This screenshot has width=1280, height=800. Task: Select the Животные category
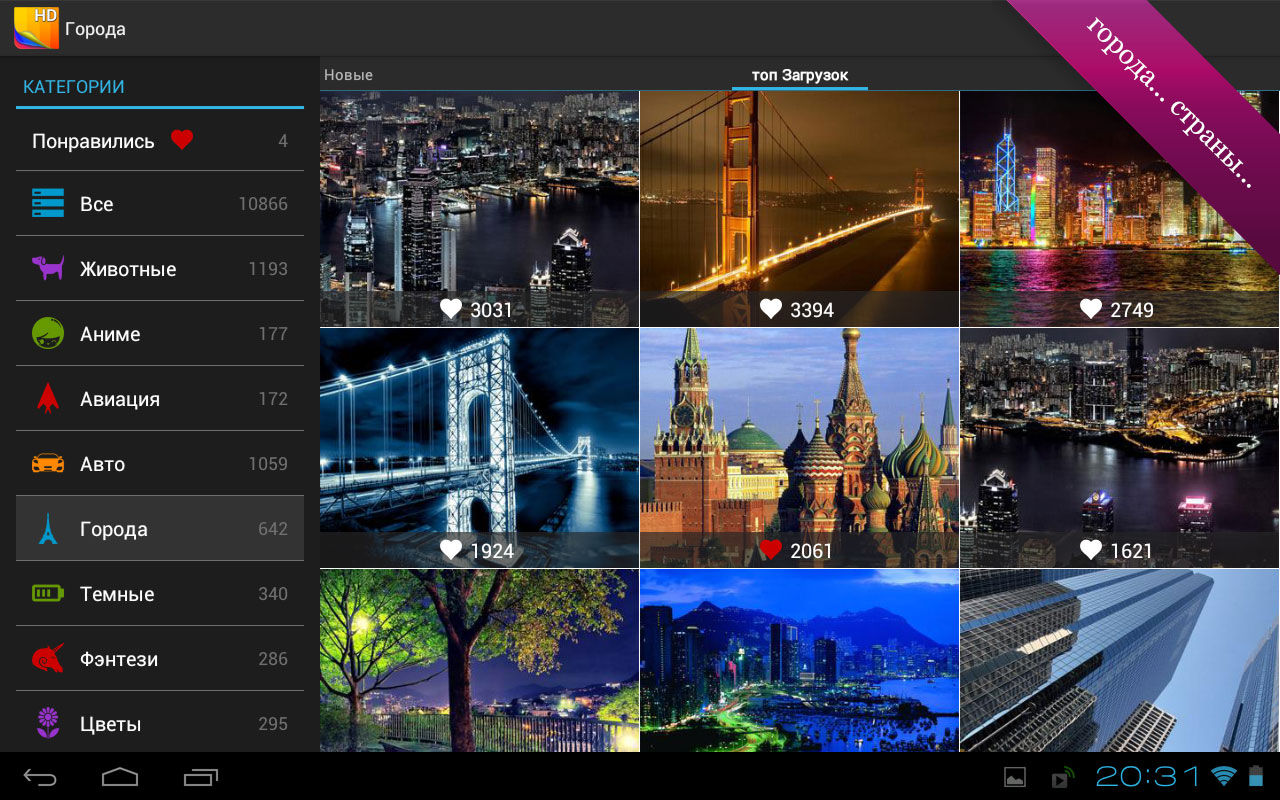pos(160,269)
